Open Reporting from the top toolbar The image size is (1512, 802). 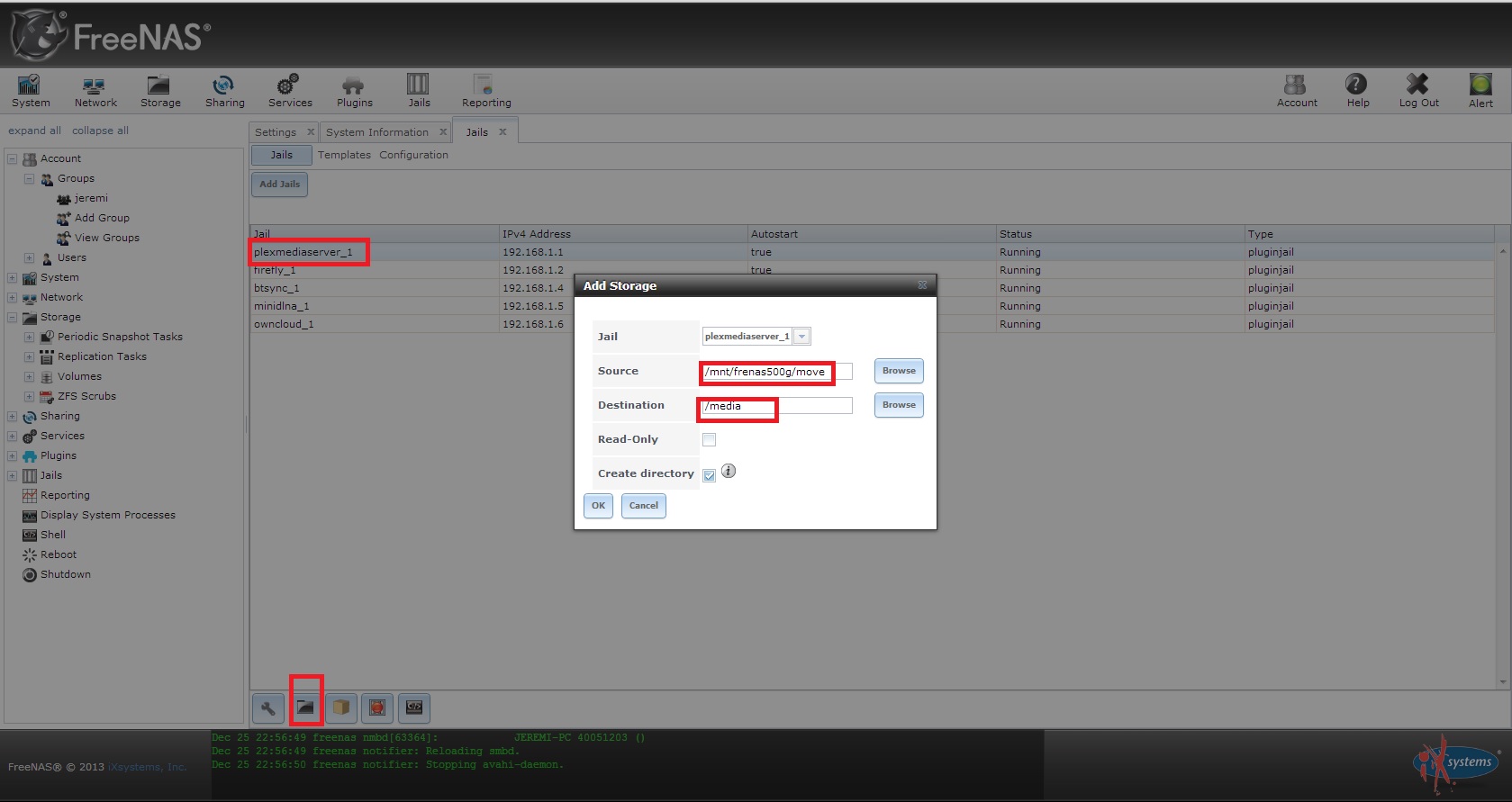coord(486,91)
